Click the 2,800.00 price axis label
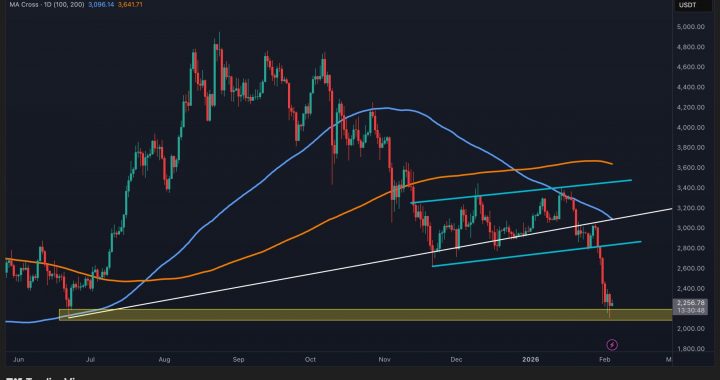 point(691,248)
